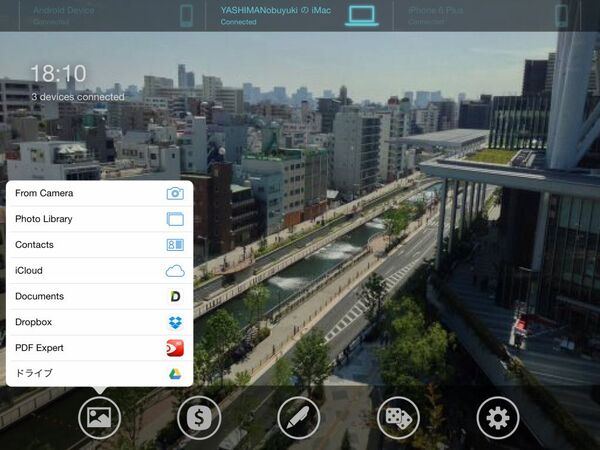Click the Android Device phone icon
This screenshot has height=450, width=600.
click(x=186, y=16)
